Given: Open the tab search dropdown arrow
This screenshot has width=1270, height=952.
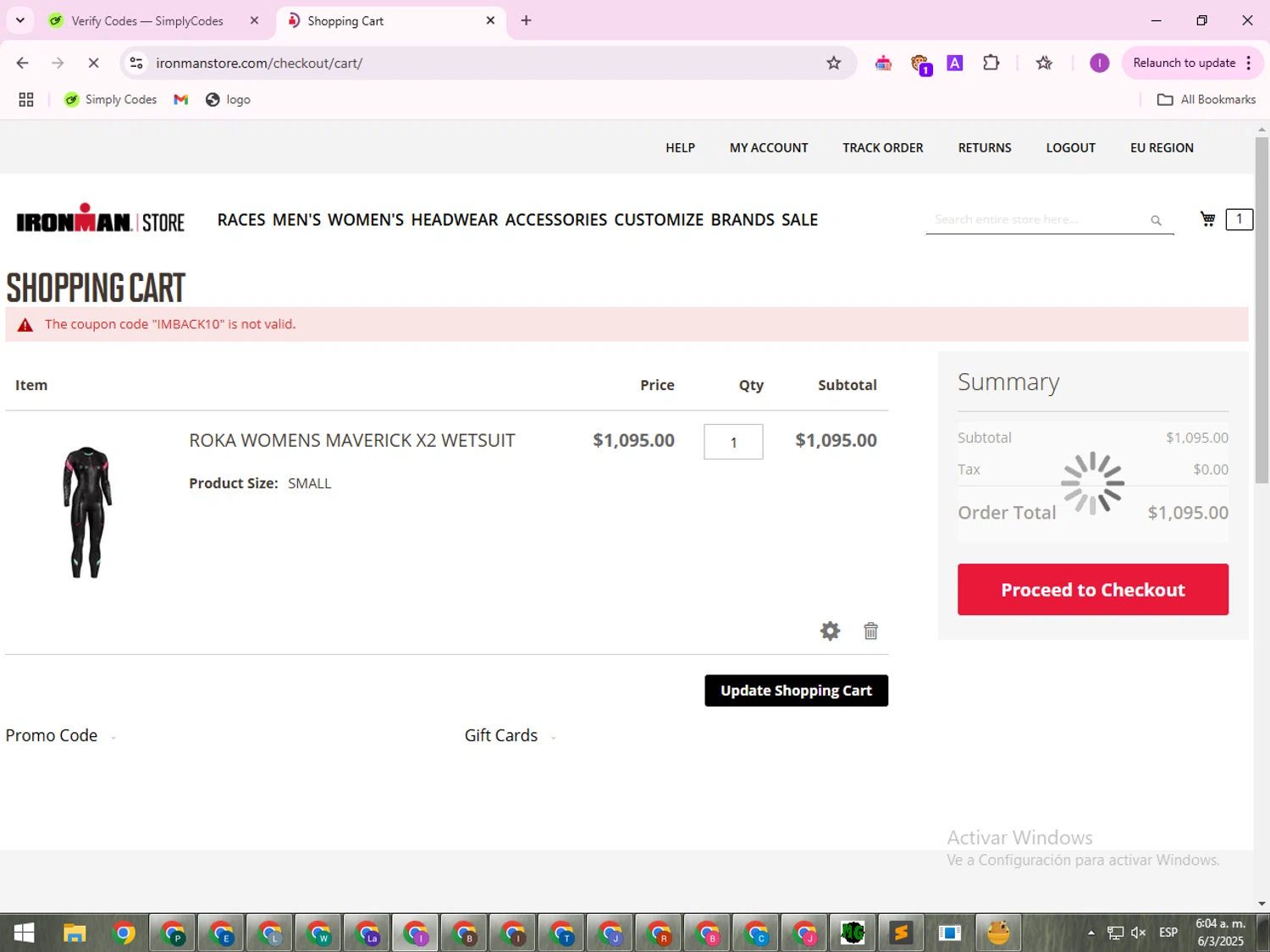Looking at the screenshot, I should point(20,20).
